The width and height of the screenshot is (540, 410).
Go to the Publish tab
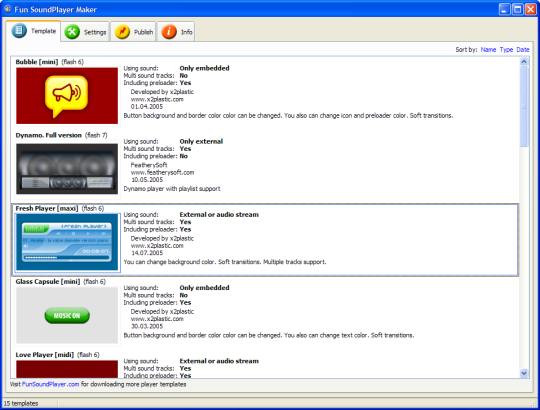134,32
